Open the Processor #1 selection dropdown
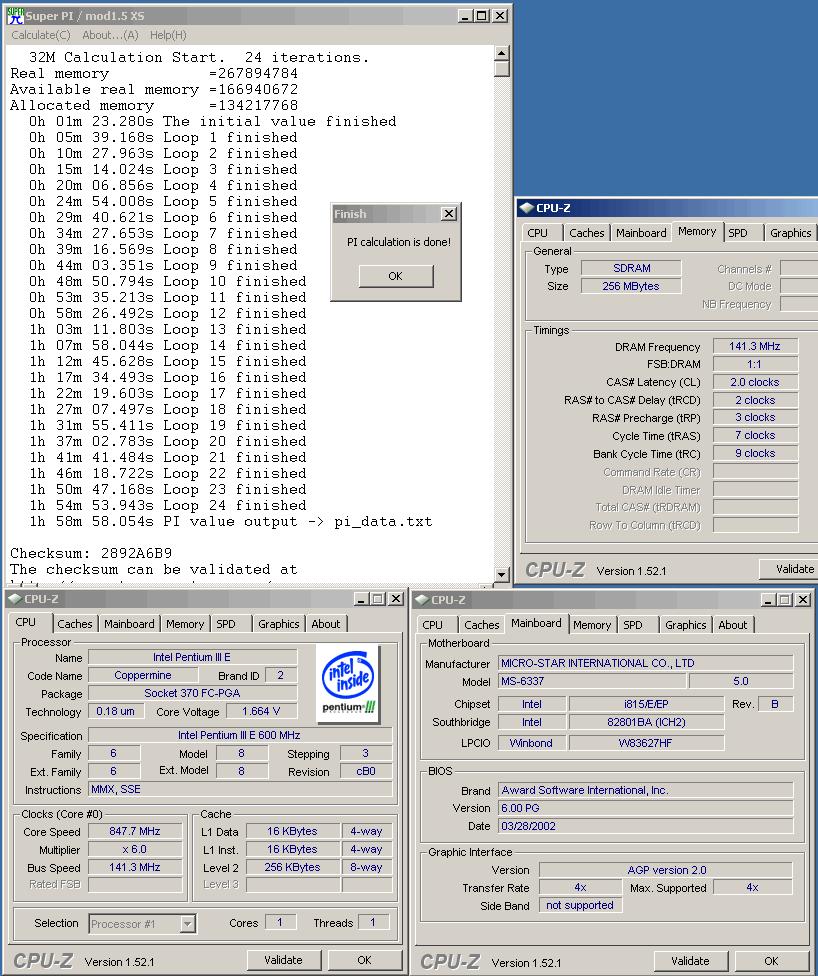Viewport: 818px width, 976px height. (x=187, y=924)
